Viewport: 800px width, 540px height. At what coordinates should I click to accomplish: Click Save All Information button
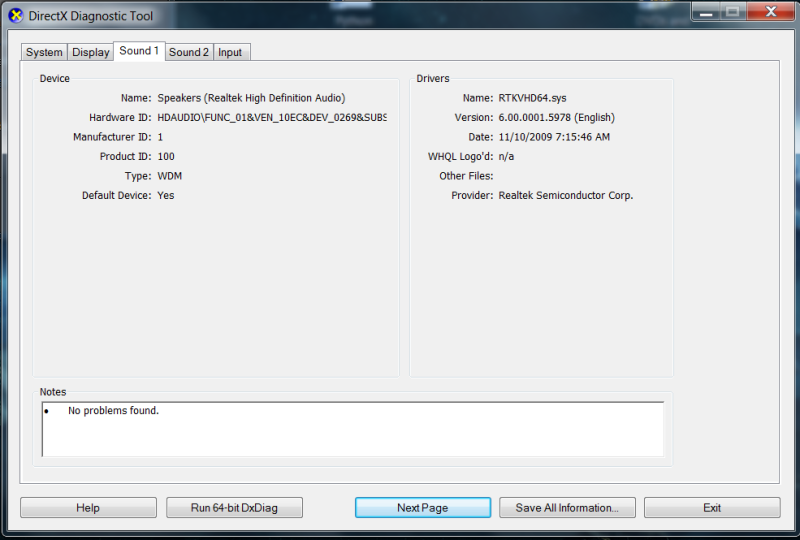[x=567, y=507]
